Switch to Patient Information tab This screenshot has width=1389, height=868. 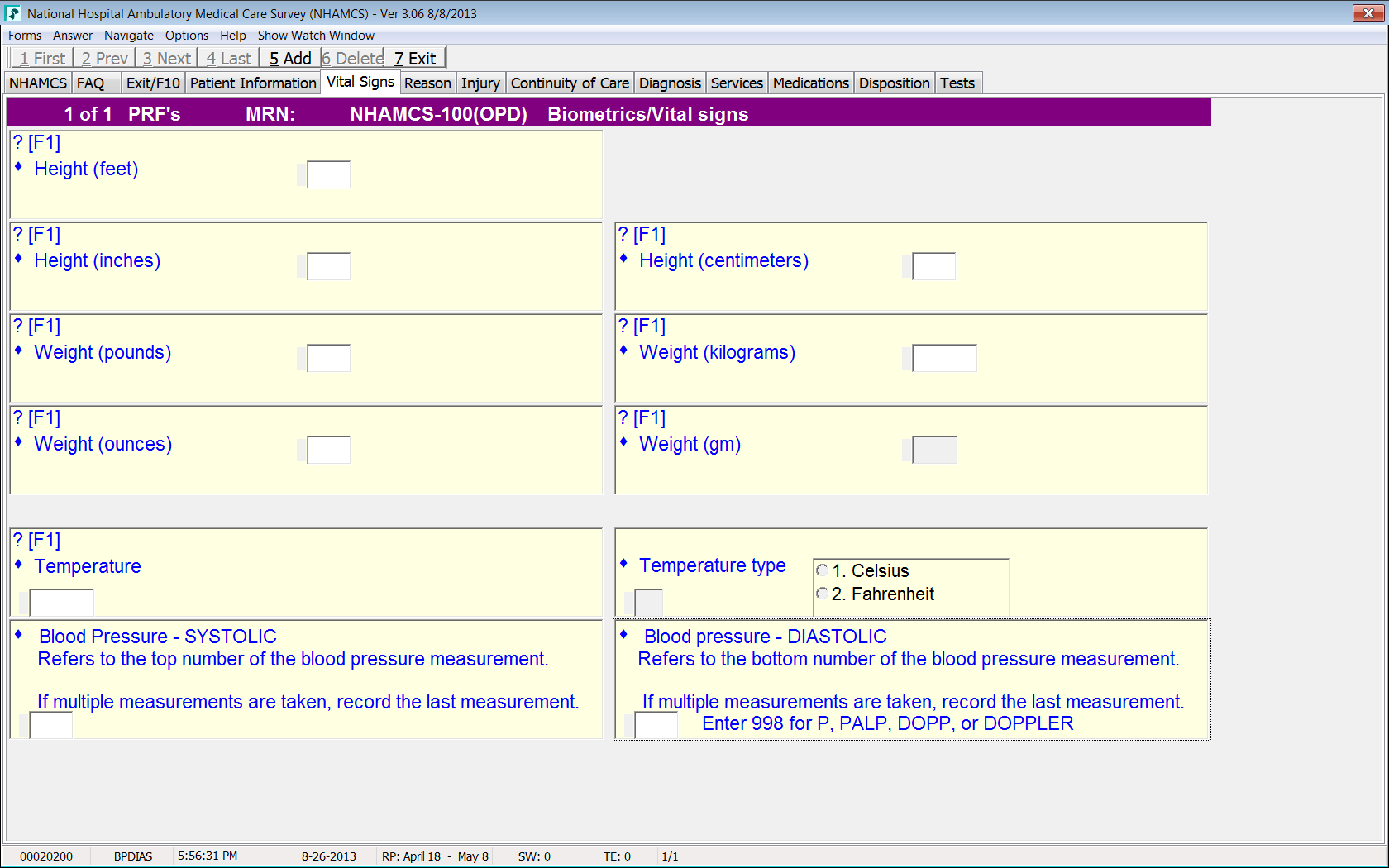[x=253, y=83]
